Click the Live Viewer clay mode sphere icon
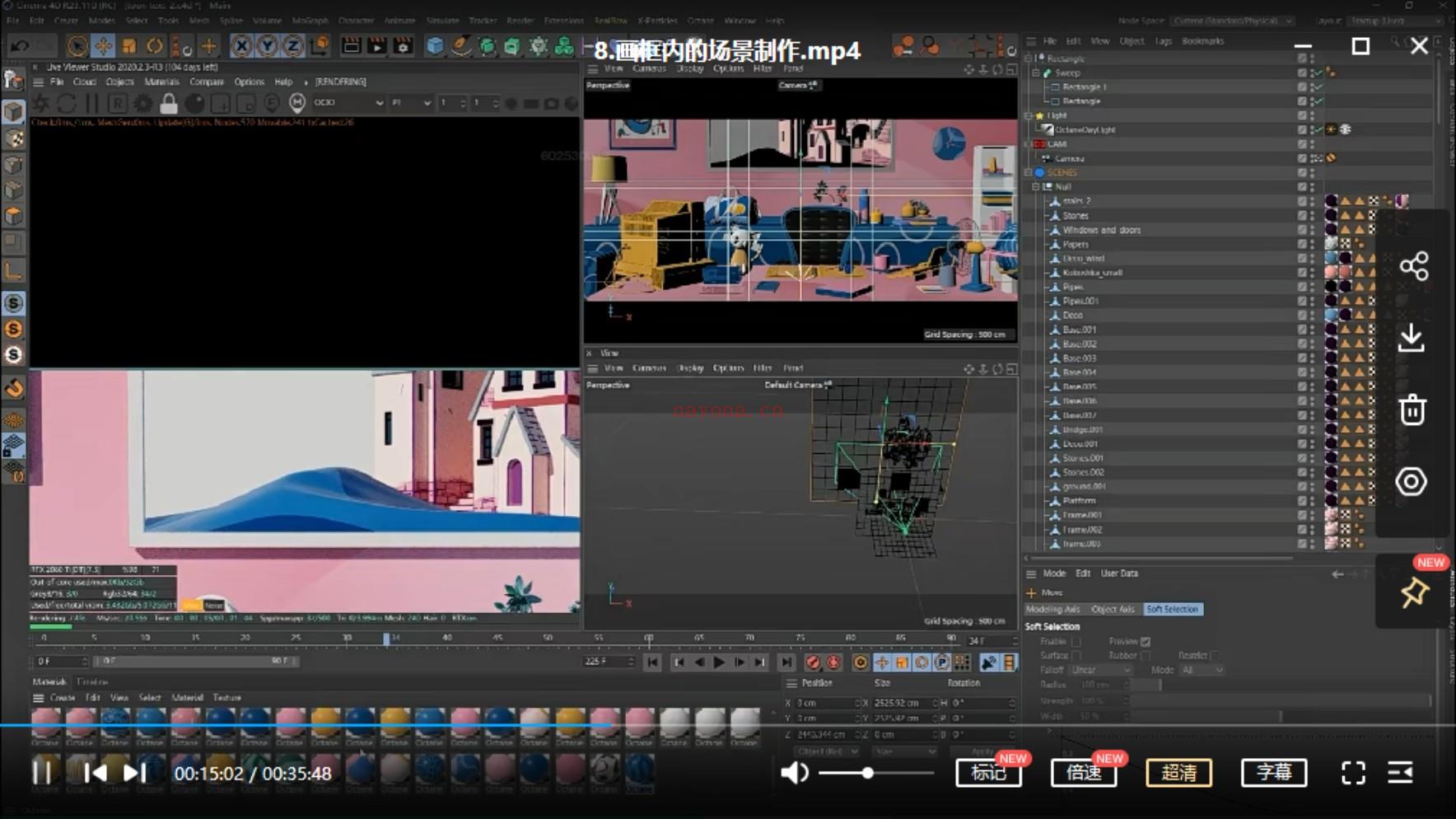Image resolution: width=1456 pixels, height=819 pixels. tap(195, 103)
